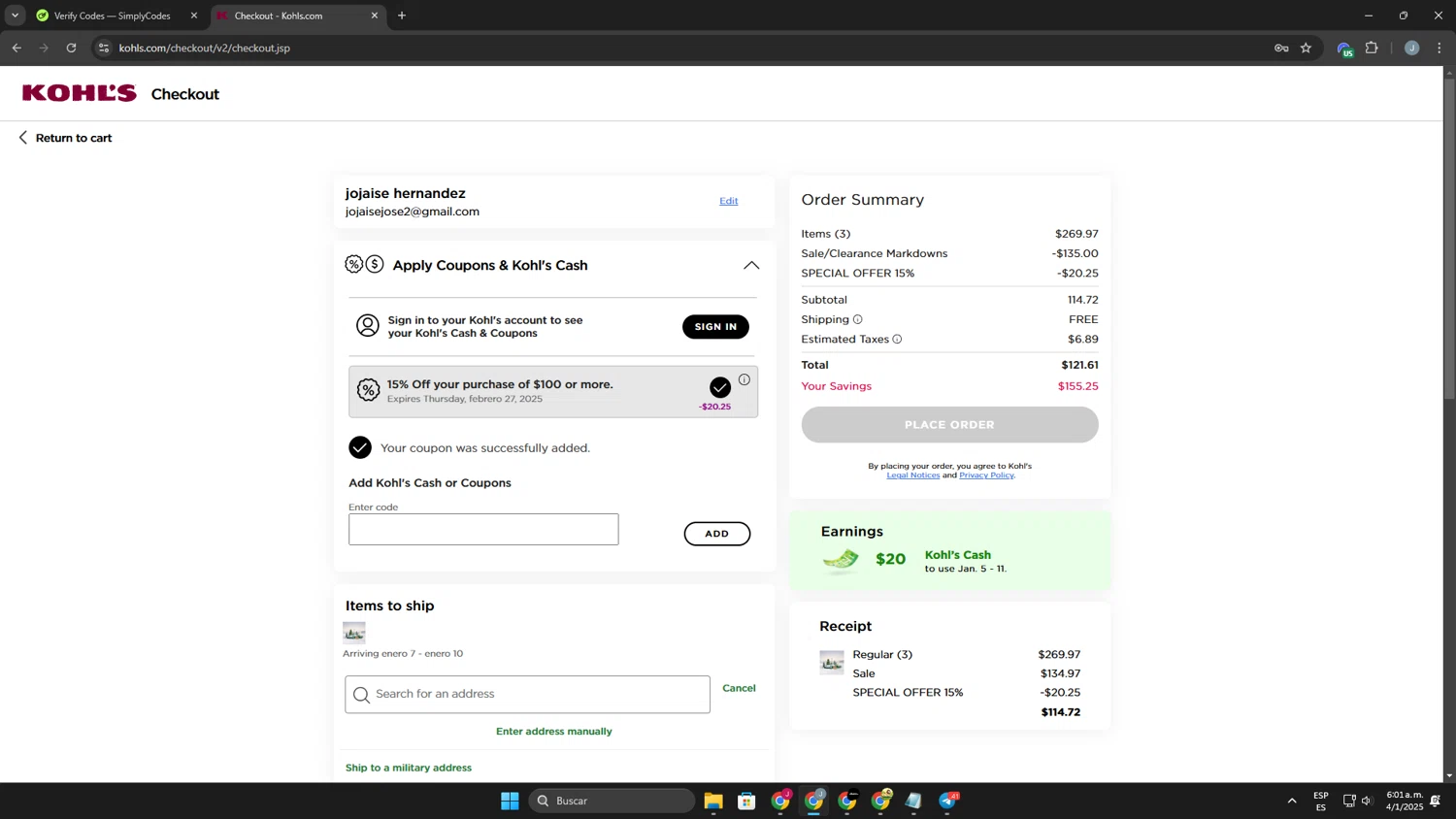Click the Shipping info icon
The image size is (1456, 819).
click(x=857, y=319)
